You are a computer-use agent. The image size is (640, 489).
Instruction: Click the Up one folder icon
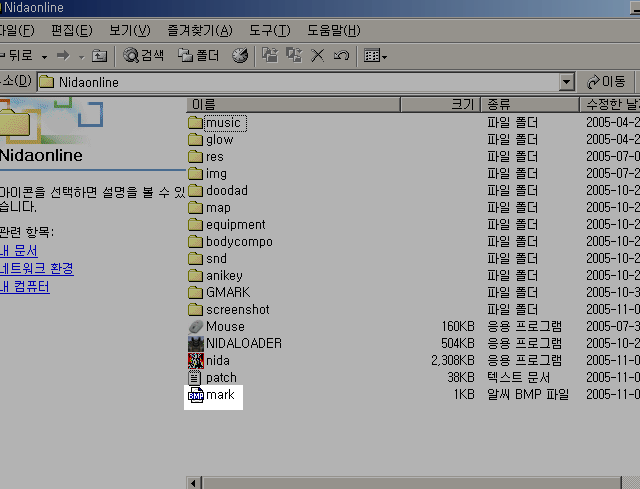[x=99, y=56]
